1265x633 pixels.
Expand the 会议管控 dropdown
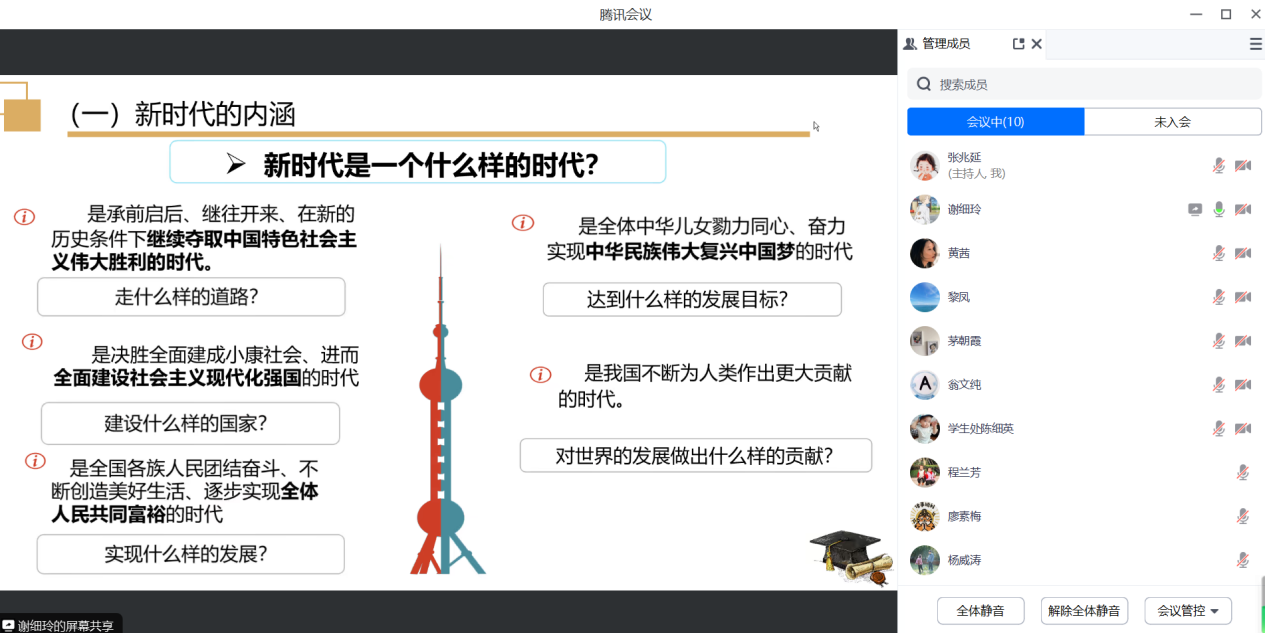tap(1187, 611)
